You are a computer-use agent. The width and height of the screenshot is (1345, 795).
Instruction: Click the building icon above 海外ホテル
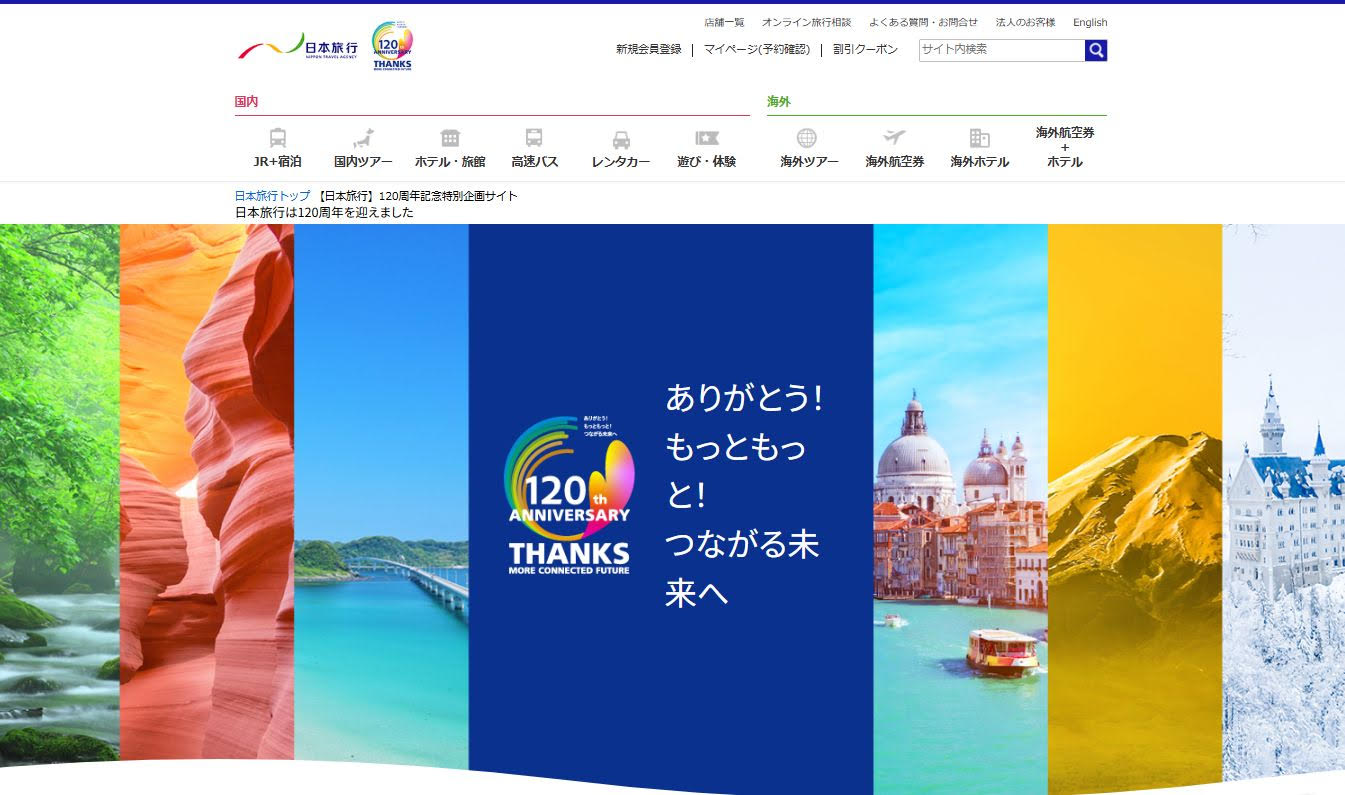coord(979,138)
